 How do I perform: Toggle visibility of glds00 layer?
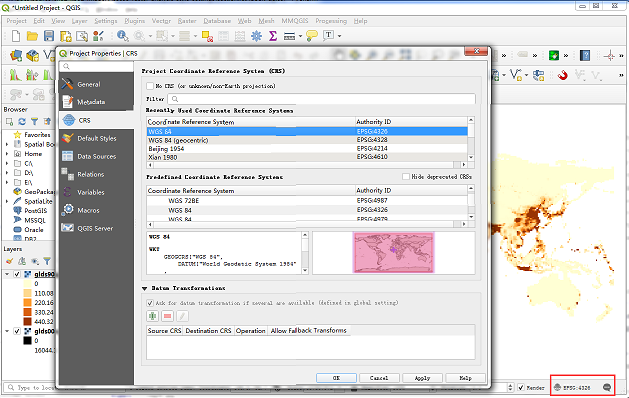pos(17,331)
